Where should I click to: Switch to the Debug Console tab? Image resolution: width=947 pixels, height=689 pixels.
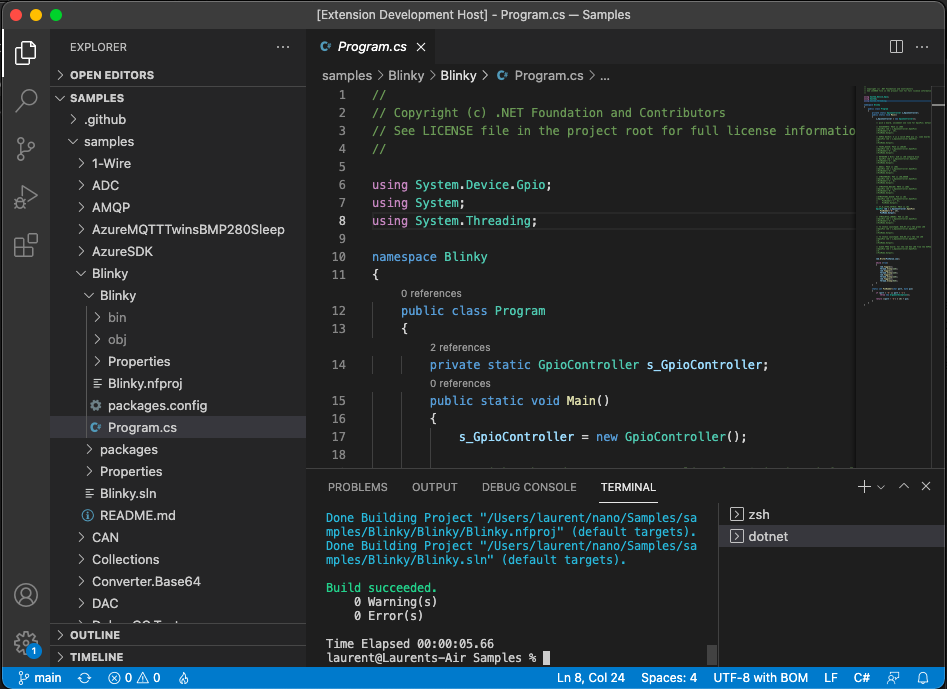[x=529, y=487]
